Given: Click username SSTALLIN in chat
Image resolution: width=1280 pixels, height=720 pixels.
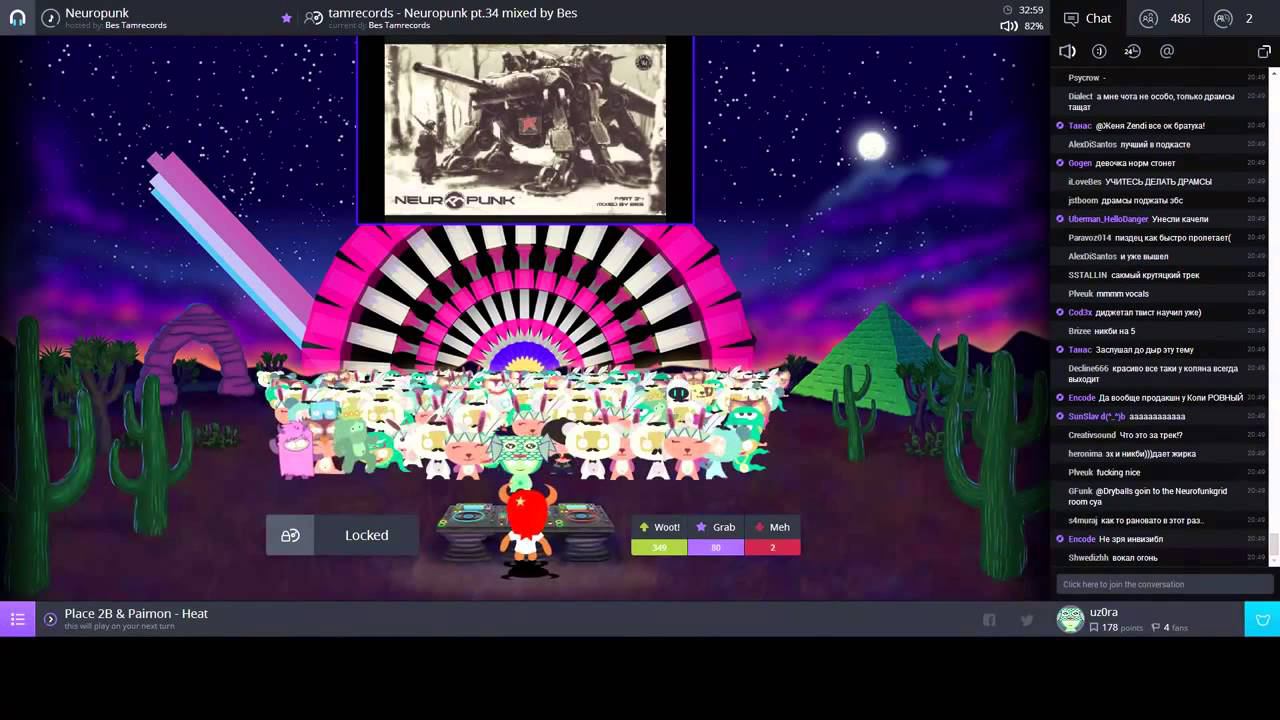Looking at the screenshot, I should (1088, 275).
